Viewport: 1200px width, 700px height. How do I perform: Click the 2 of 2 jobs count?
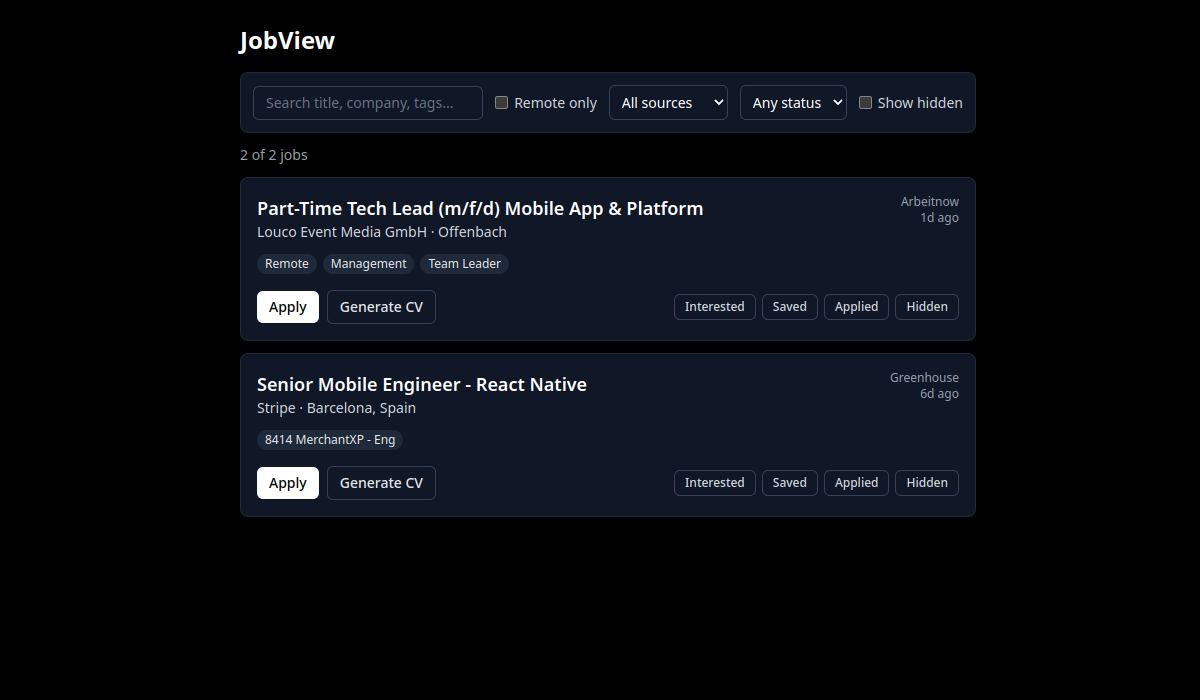pyautogui.click(x=274, y=155)
